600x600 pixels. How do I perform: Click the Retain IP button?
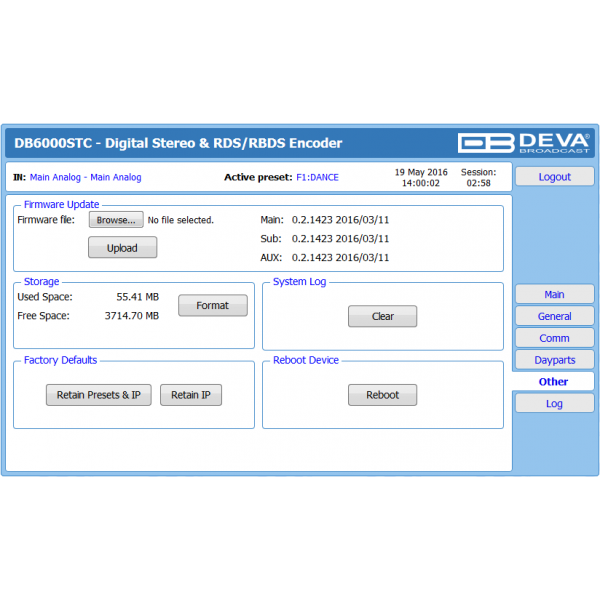coord(191,395)
